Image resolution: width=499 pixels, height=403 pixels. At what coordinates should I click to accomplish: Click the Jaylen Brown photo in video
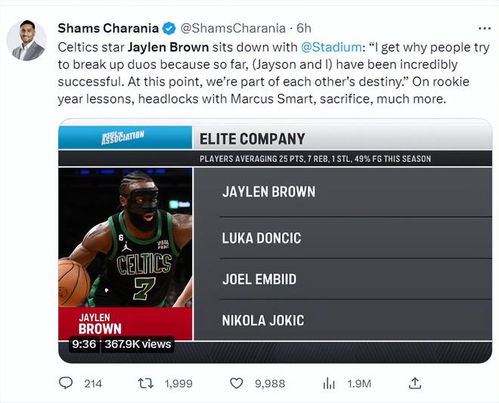[x=125, y=238]
